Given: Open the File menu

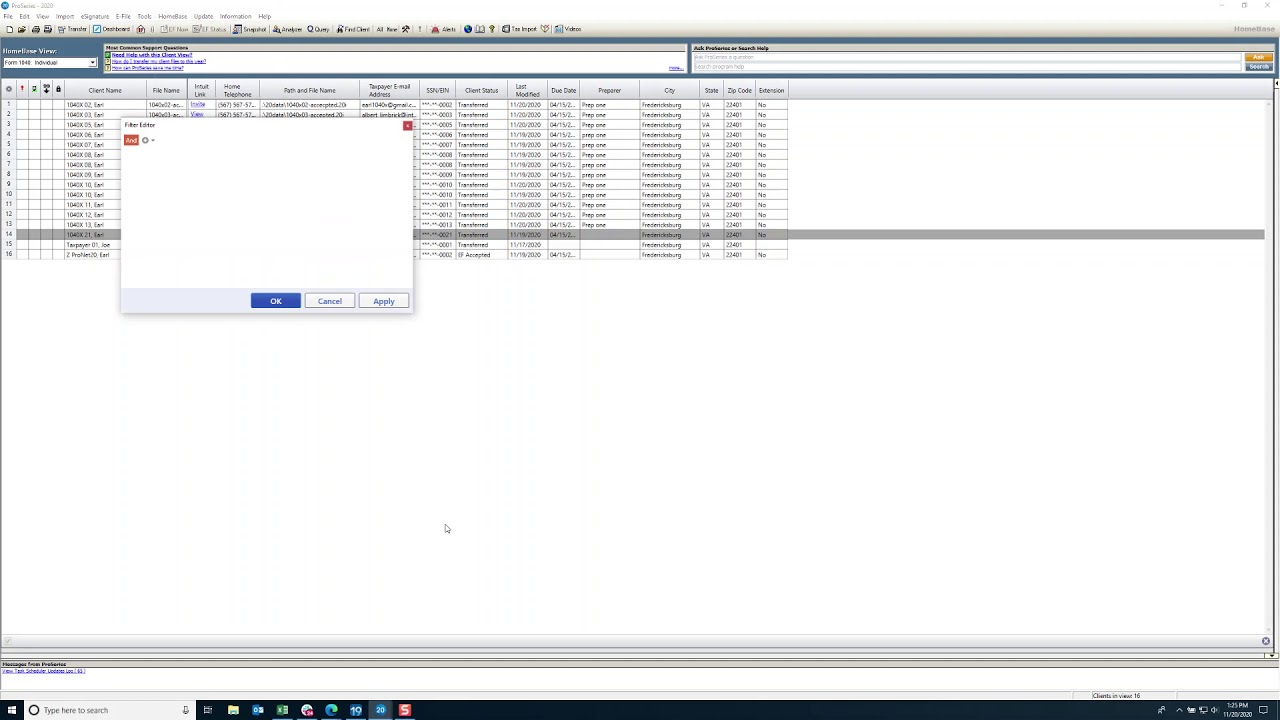Looking at the screenshot, I should click(x=8, y=17).
